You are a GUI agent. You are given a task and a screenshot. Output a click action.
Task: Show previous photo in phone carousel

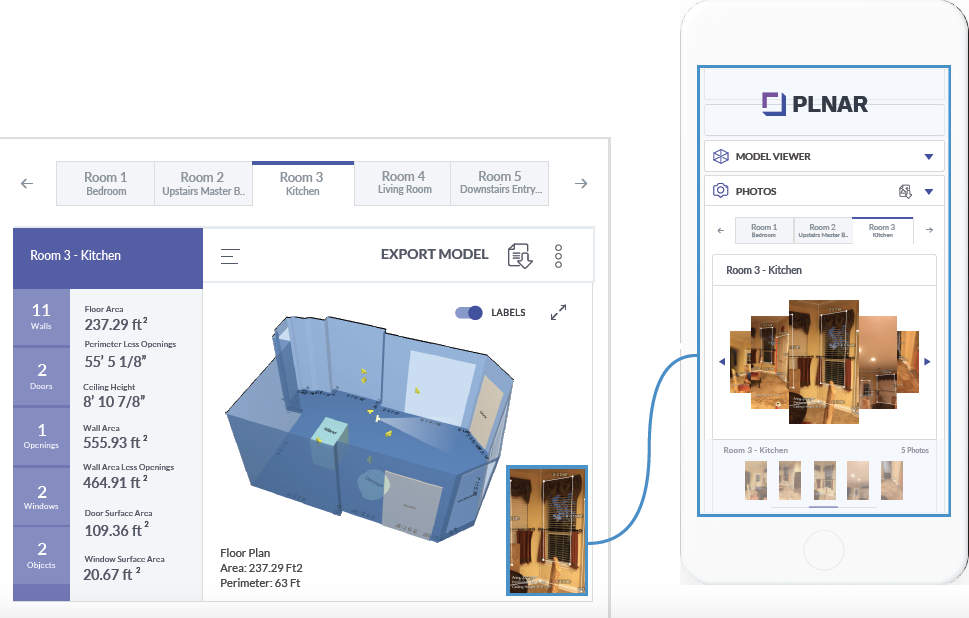[x=722, y=362]
